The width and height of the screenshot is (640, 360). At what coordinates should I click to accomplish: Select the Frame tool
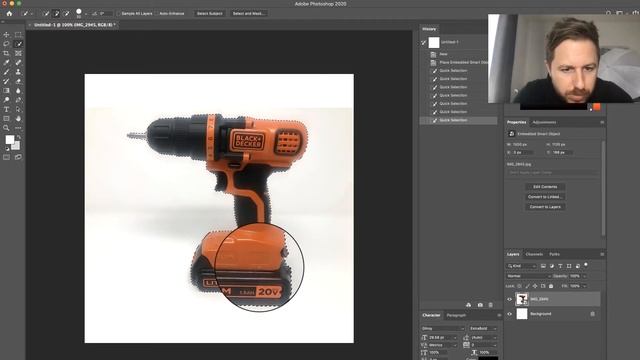coord(18,53)
